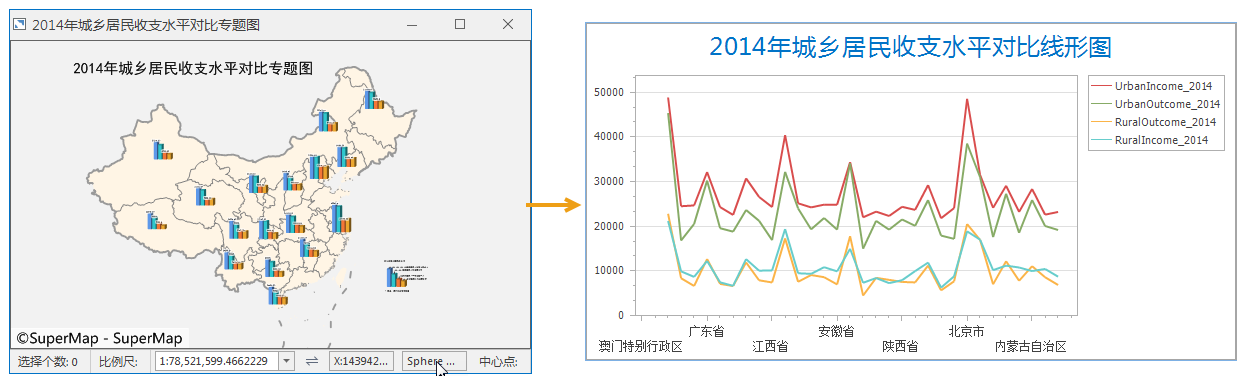Click the scale value field 1:78,521,599

pyautogui.click(x=217, y=361)
